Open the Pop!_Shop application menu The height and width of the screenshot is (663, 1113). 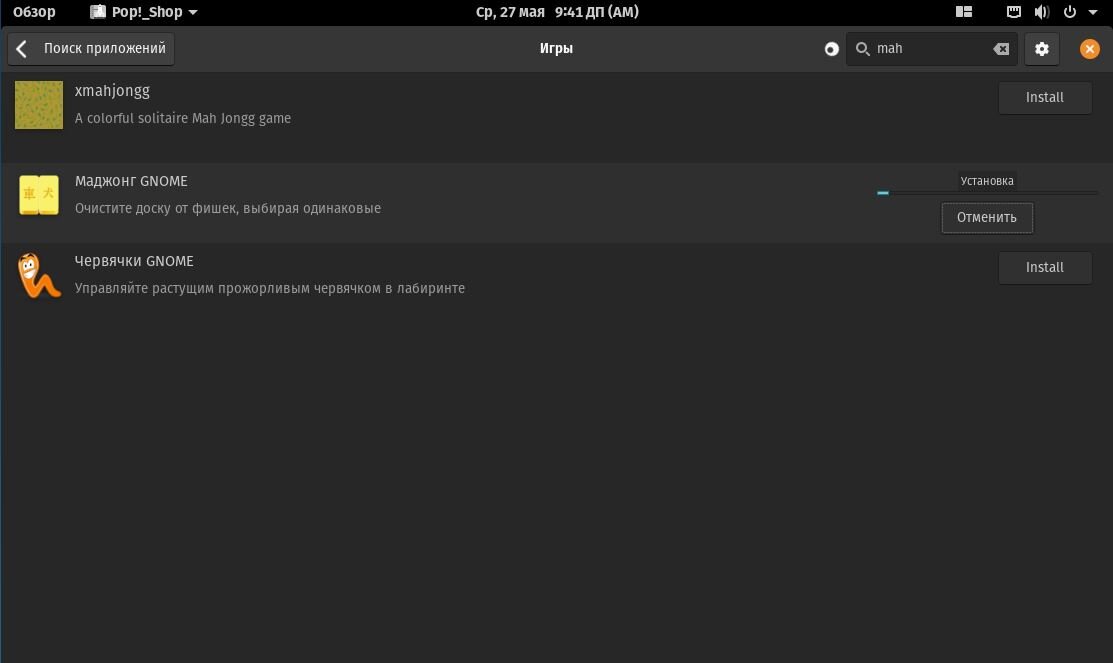click(x=143, y=12)
